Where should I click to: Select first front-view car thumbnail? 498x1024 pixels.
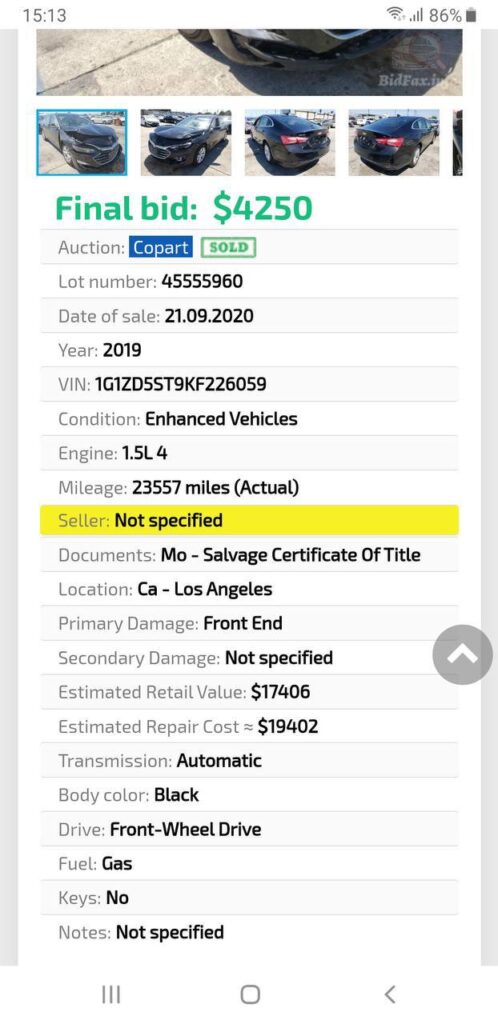(82, 143)
